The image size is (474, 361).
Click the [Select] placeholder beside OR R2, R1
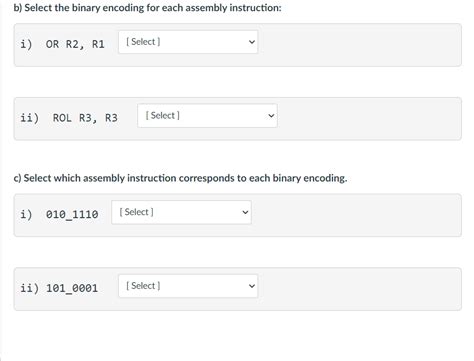tap(143, 42)
